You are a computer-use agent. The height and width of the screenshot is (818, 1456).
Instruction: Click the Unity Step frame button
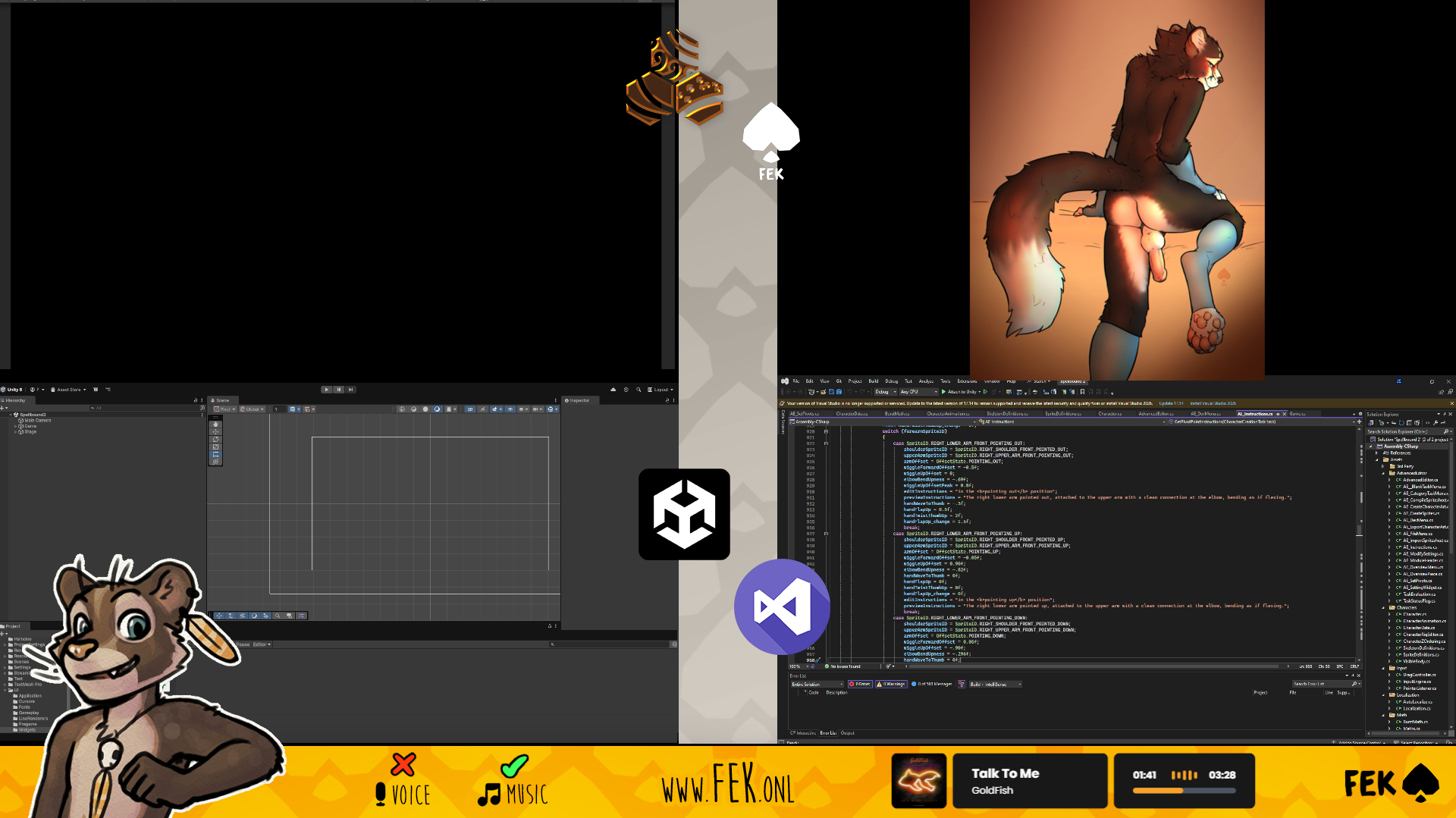[350, 390]
